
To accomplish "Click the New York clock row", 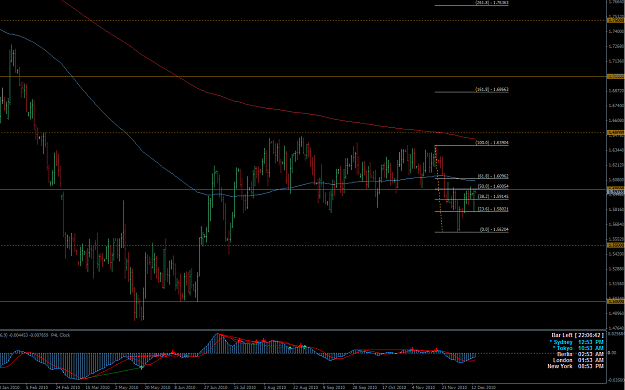I will click(x=575, y=366).
